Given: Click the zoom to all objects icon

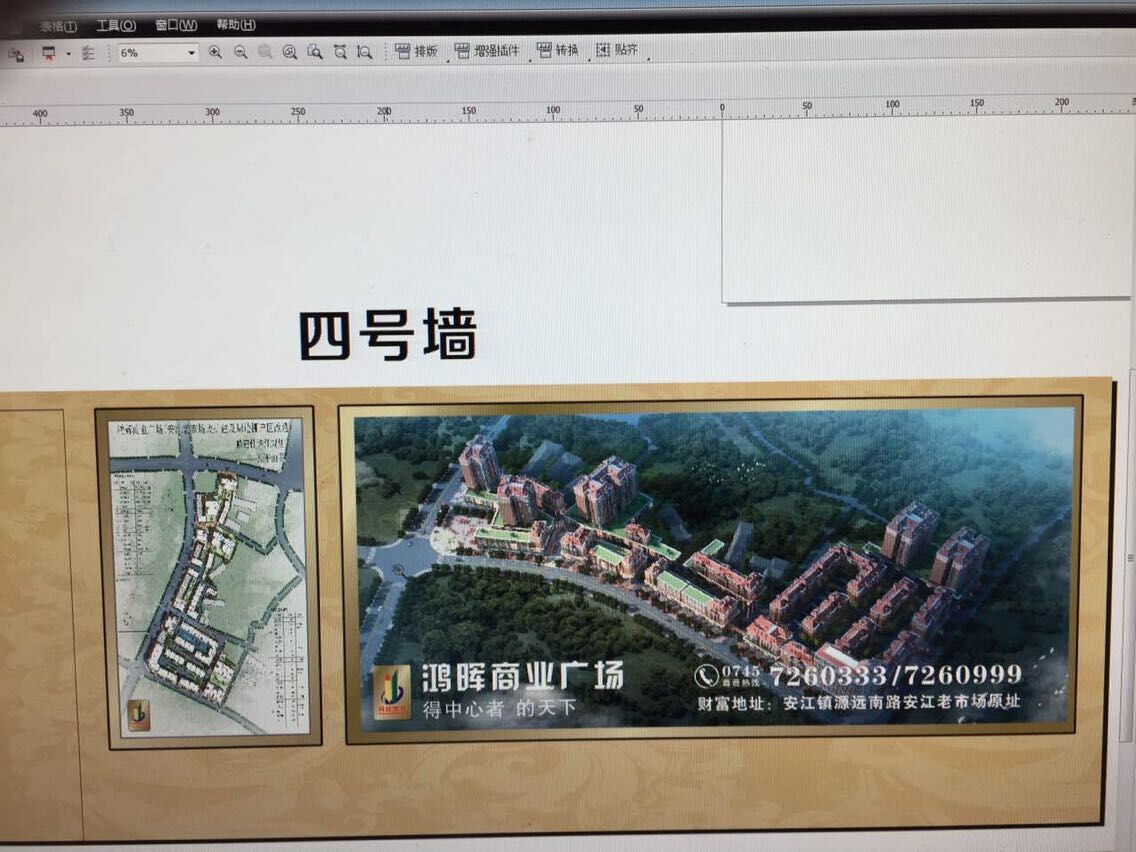Looking at the screenshot, I should click(x=290, y=52).
